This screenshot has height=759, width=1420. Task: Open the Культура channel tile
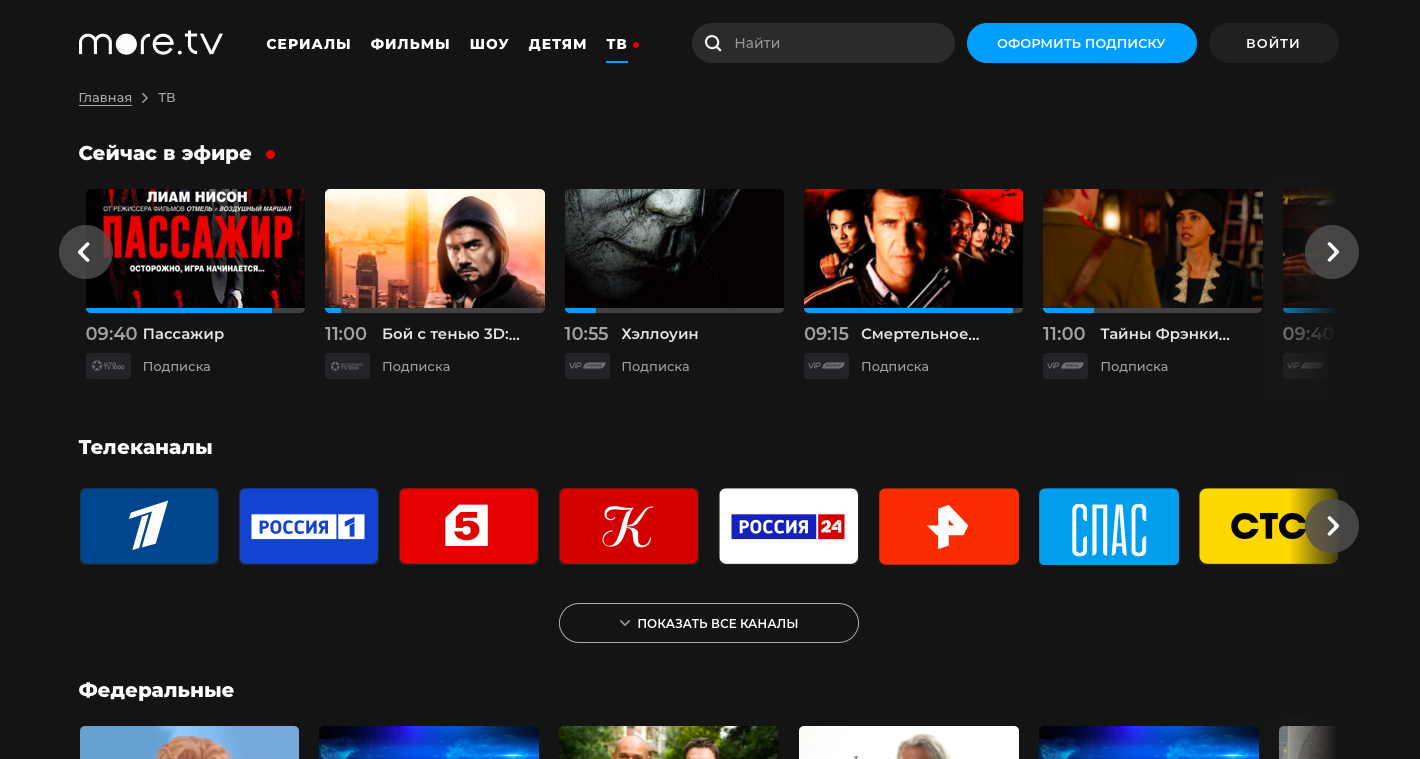click(x=629, y=526)
